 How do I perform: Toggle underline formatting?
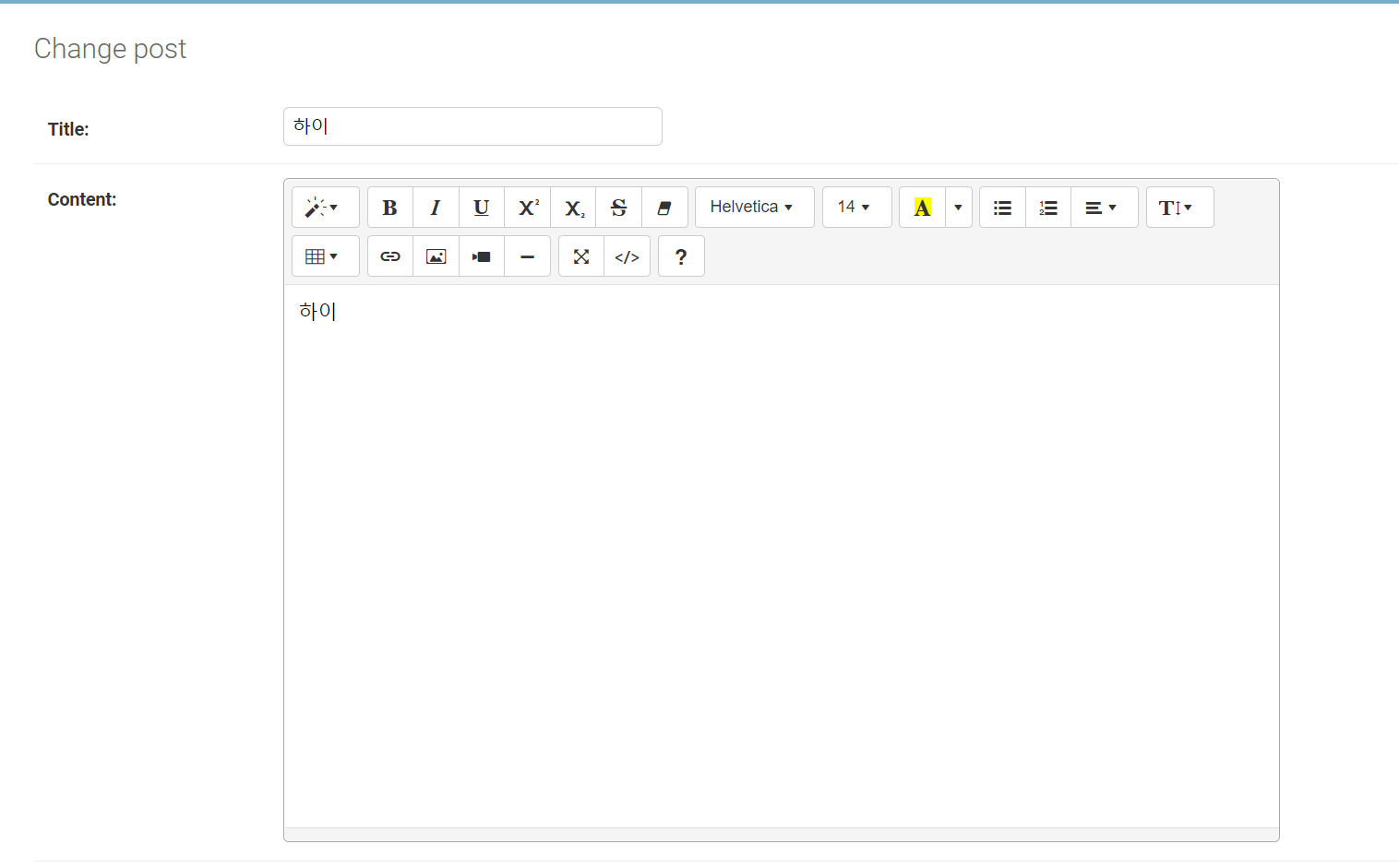[x=482, y=207]
